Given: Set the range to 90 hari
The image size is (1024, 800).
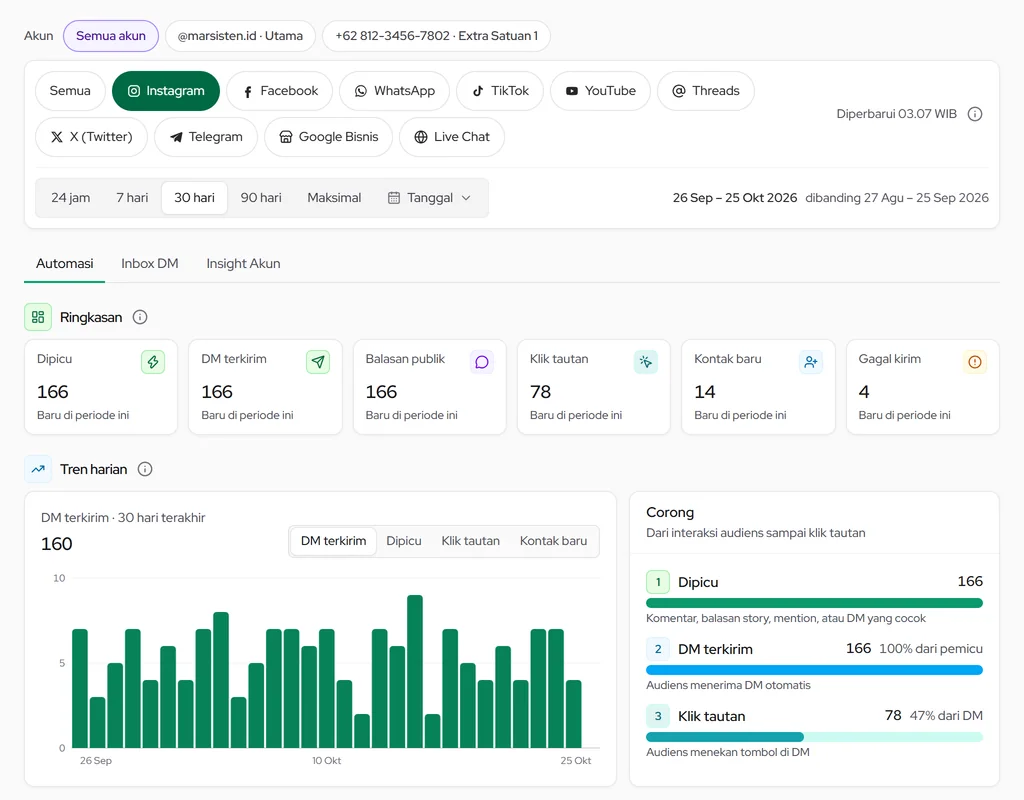Looking at the screenshot, I should coord(261,198).
